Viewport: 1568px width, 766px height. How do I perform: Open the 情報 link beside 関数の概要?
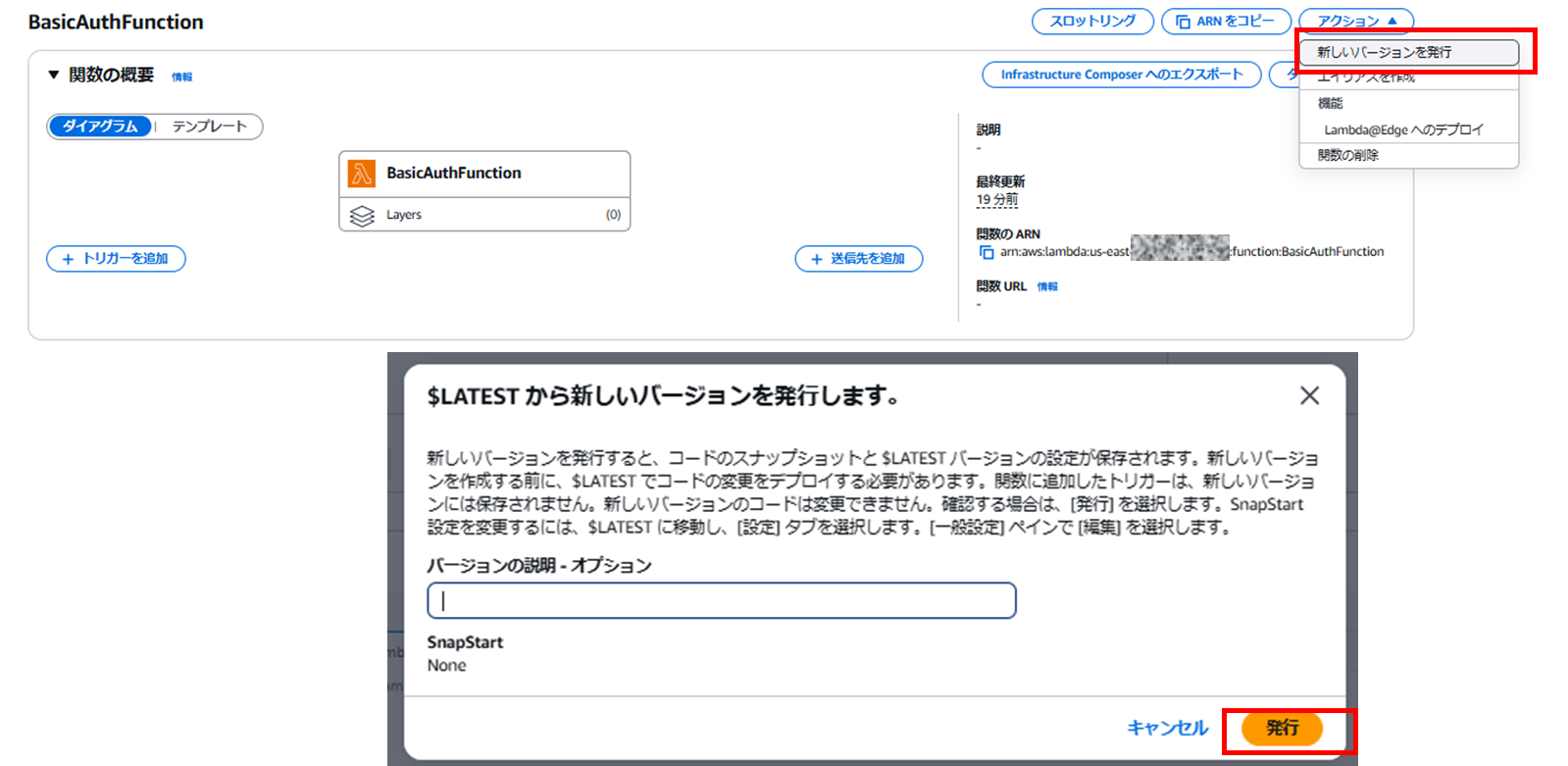coord(182,77)
